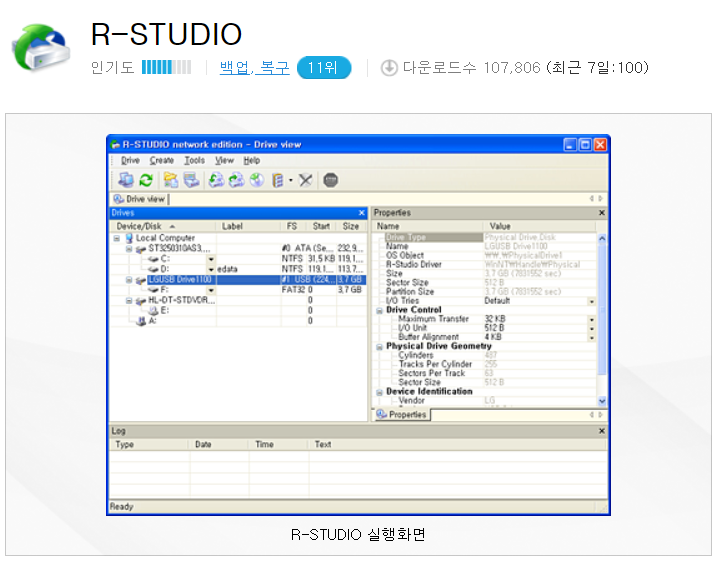Click the FS column header
This screenshot has height=561, width=719.
[x=292, y=226]
